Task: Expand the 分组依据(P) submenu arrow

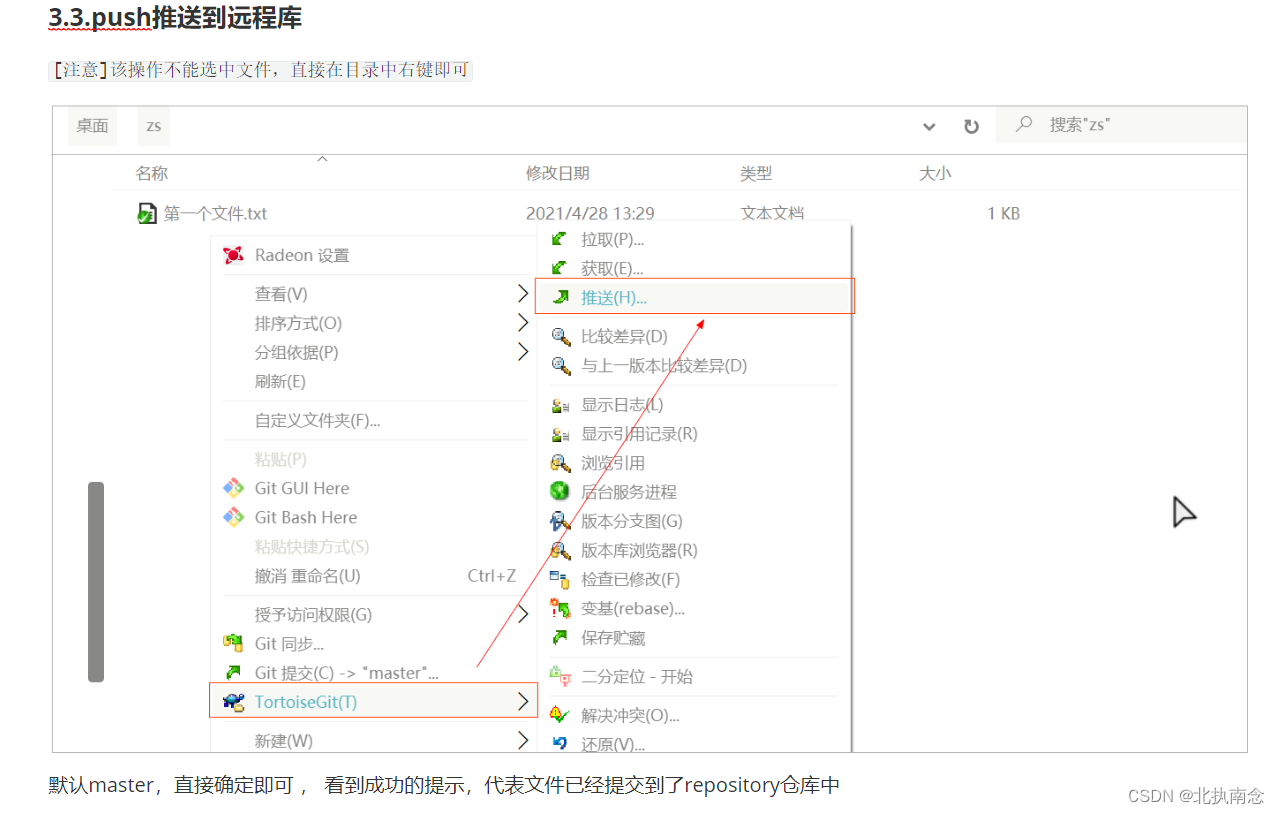Action: tap(522, 351)
